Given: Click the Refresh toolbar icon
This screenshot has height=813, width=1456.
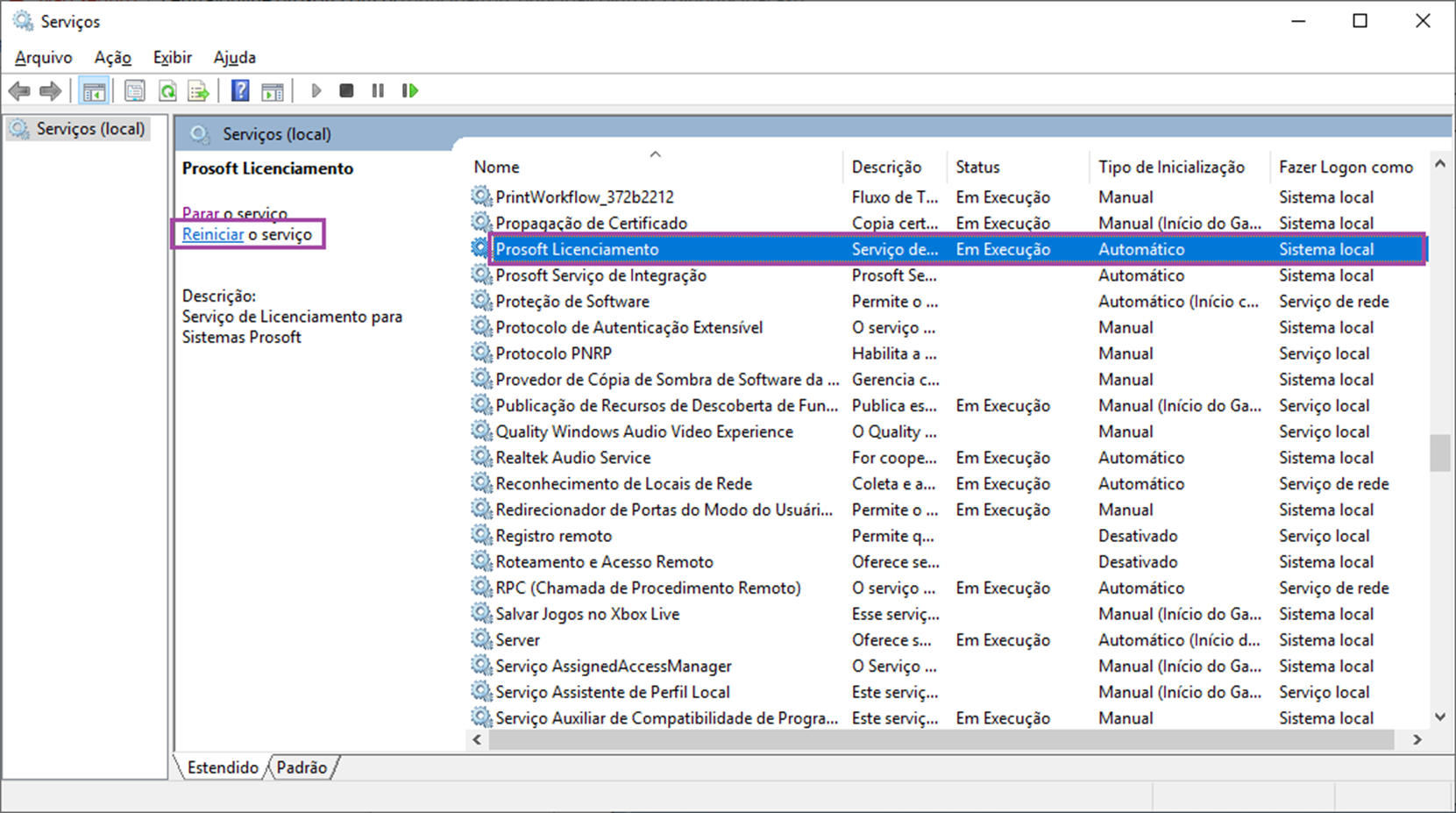Looking at the screenshot, I should point(167,90).
